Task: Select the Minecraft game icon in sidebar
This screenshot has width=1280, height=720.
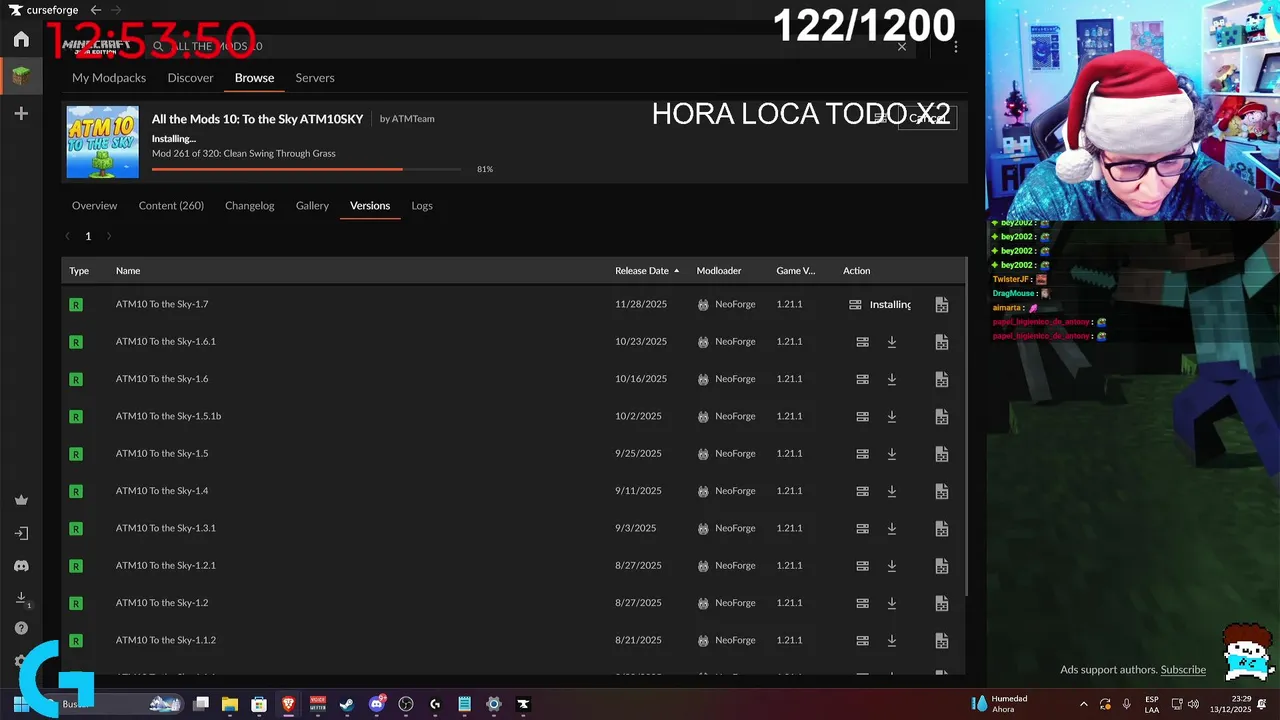Action: pos(21,75)
